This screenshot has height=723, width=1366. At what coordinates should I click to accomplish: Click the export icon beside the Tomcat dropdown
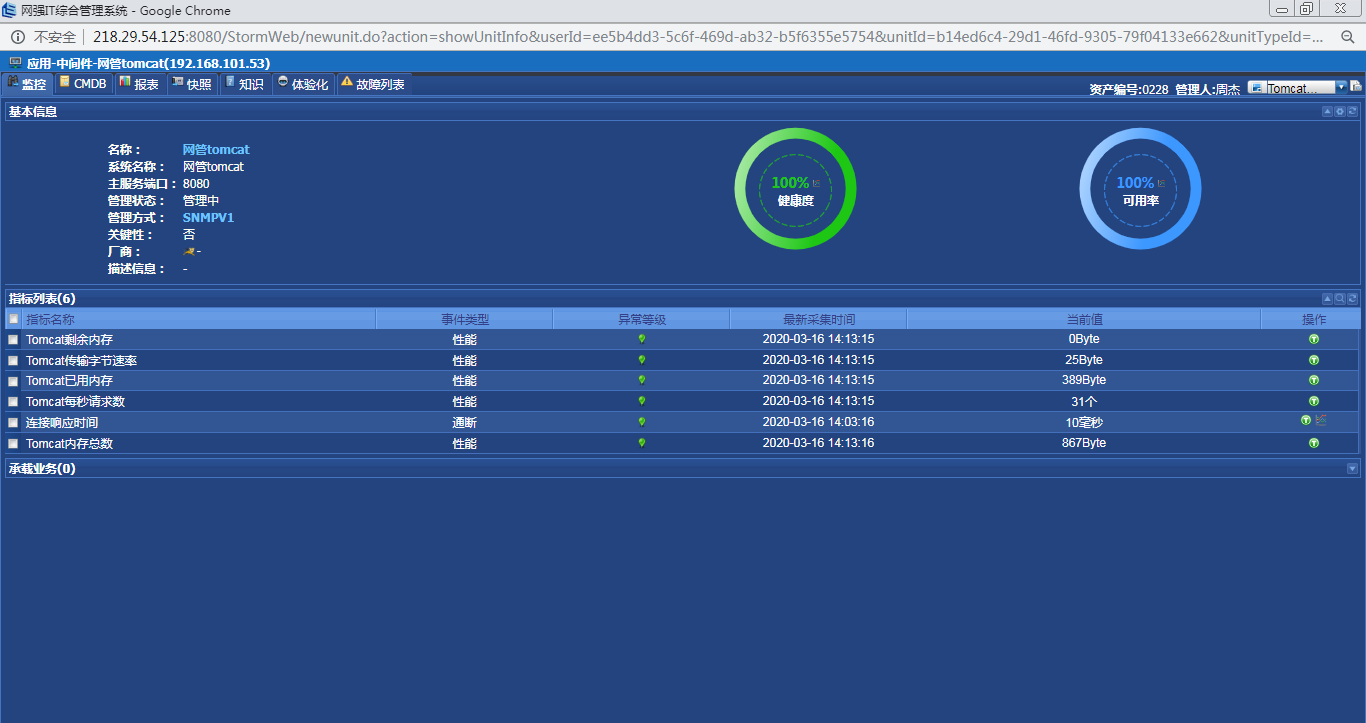(1356, 88)
